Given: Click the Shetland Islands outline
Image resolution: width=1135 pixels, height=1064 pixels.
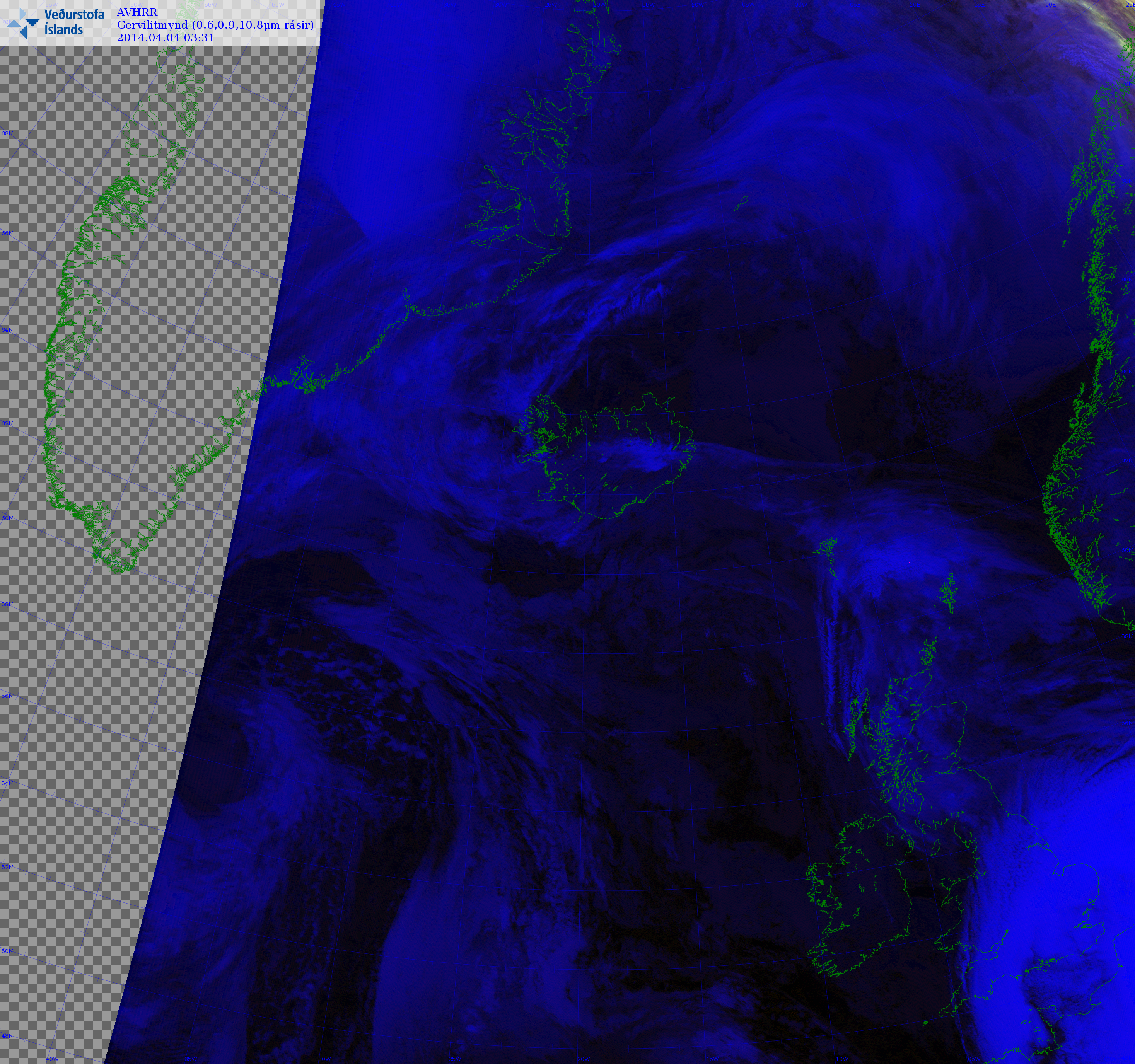Looking at the screenshot, I should pos(948,593).
